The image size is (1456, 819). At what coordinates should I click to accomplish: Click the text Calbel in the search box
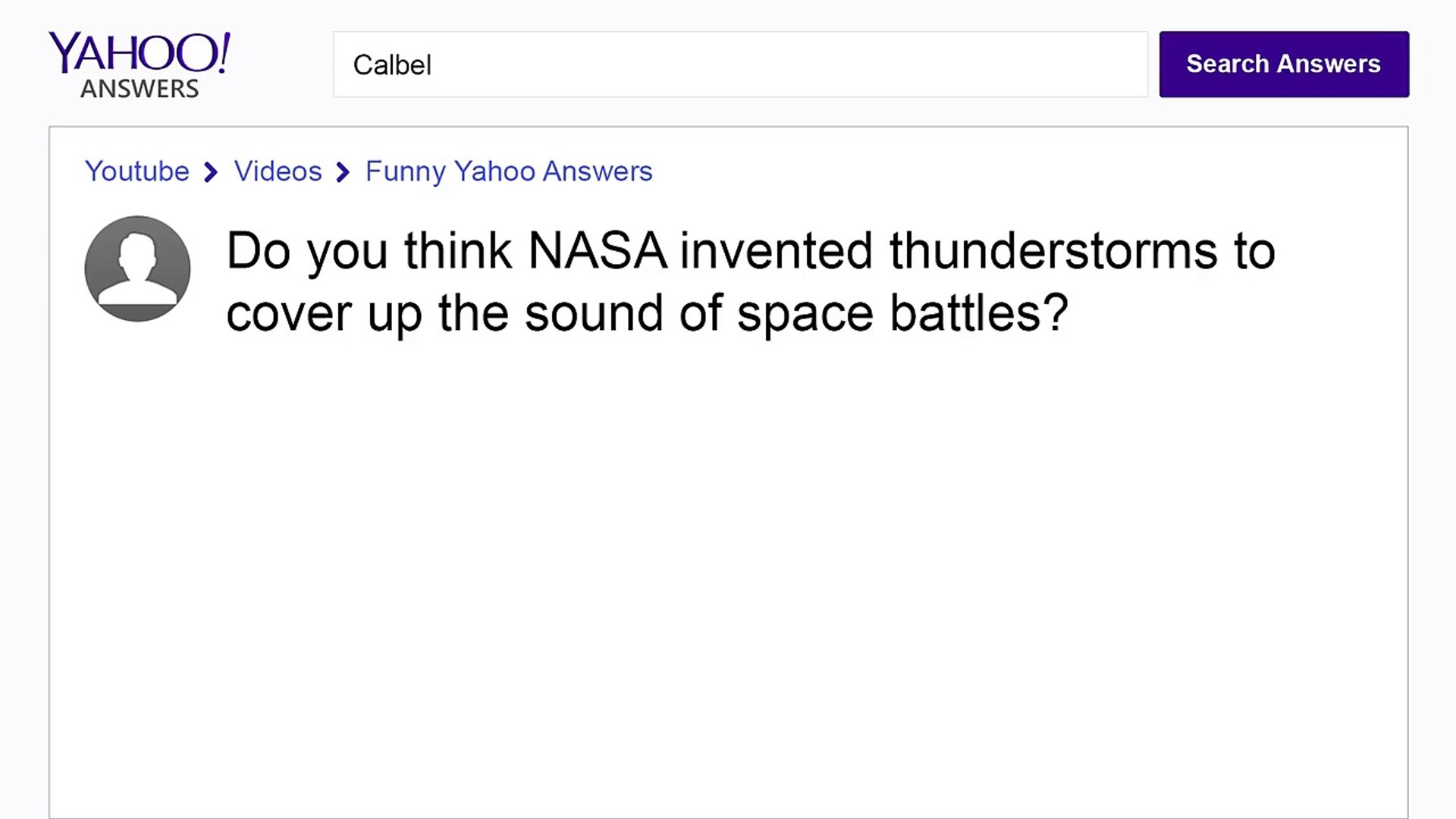tap(392, 65)
